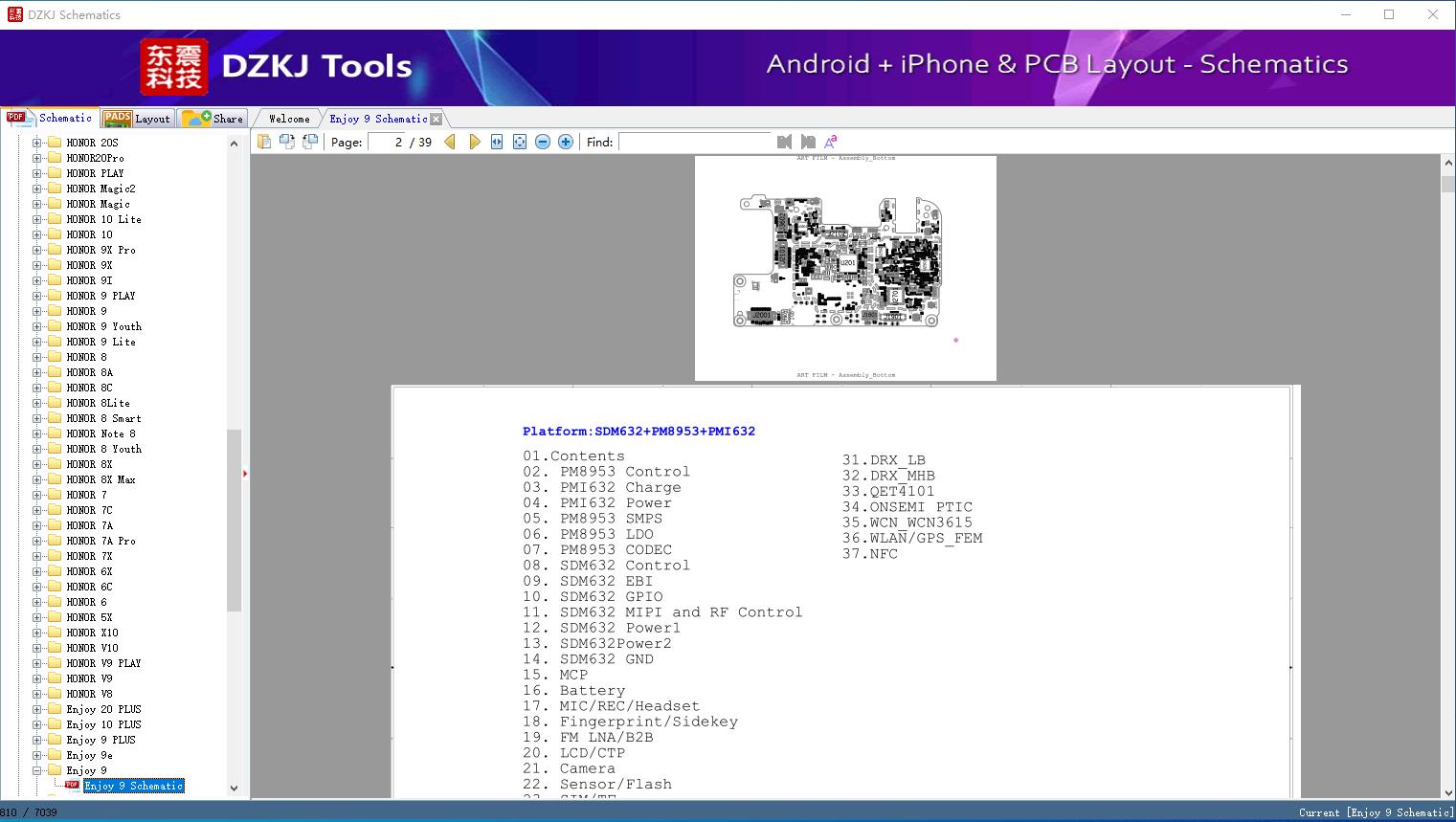Zoom out with the minus icon
The height and width of the screenshot is (822, 1456).
pyautogui.click(x=543, y=142)
